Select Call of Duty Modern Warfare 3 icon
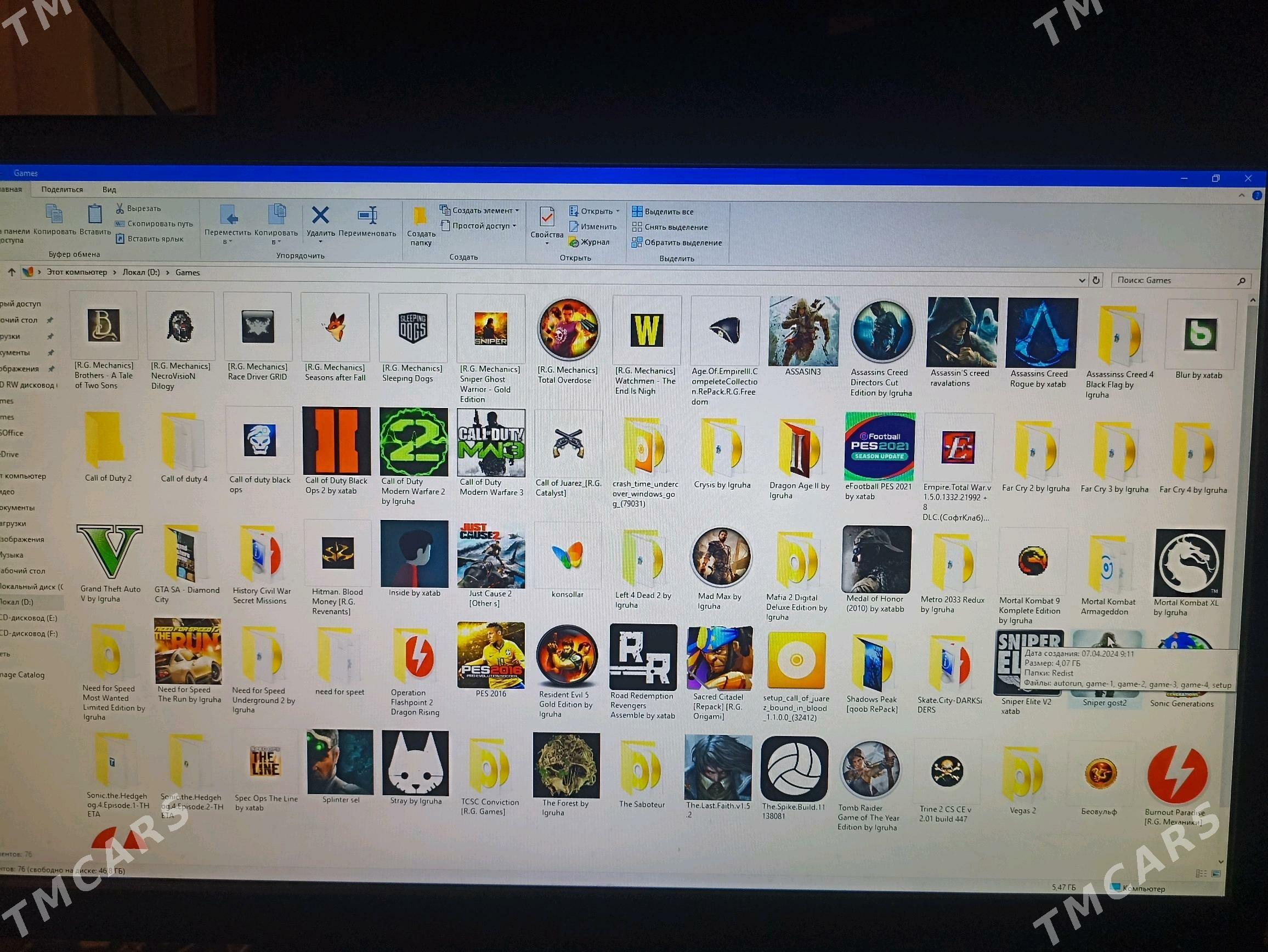 (491, 443)
